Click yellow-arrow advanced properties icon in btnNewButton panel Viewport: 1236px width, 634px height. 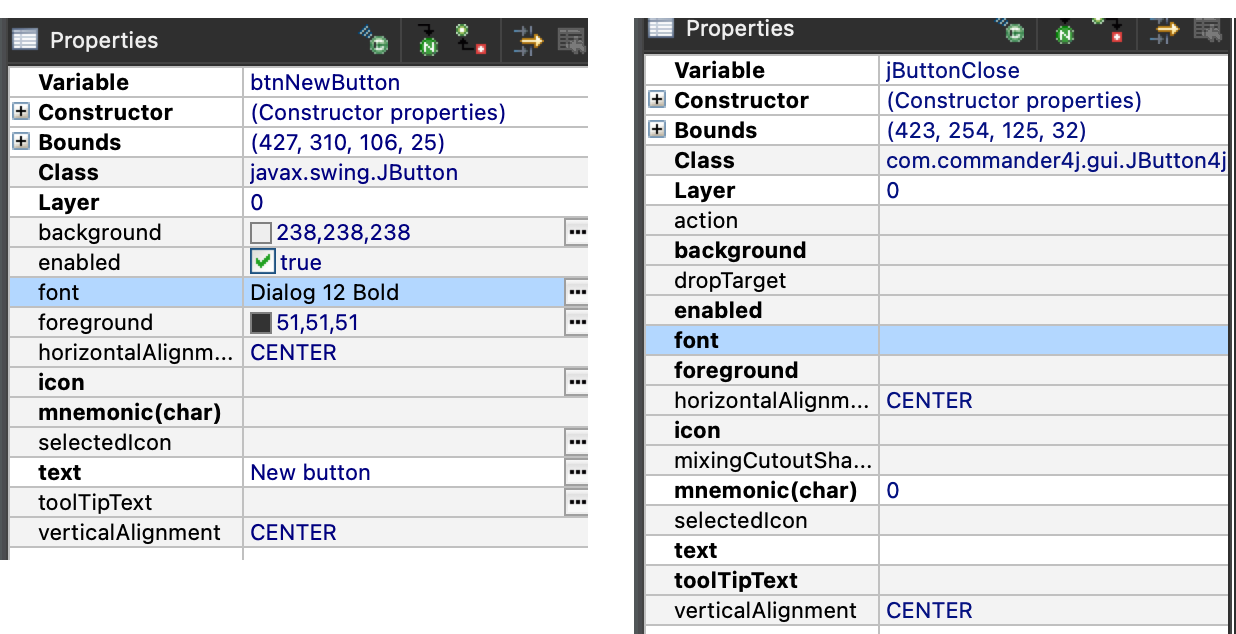pyautogui.click(x=528, y=41)
